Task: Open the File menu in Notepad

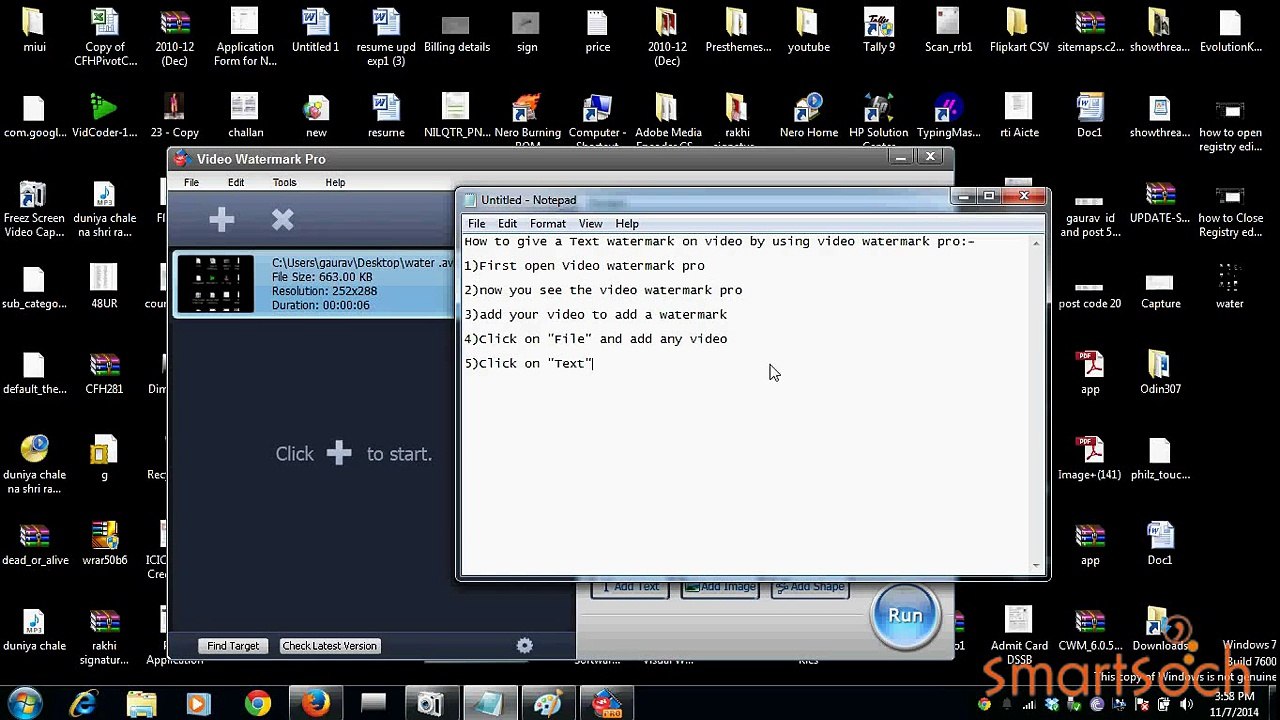Action: point(477,224)
